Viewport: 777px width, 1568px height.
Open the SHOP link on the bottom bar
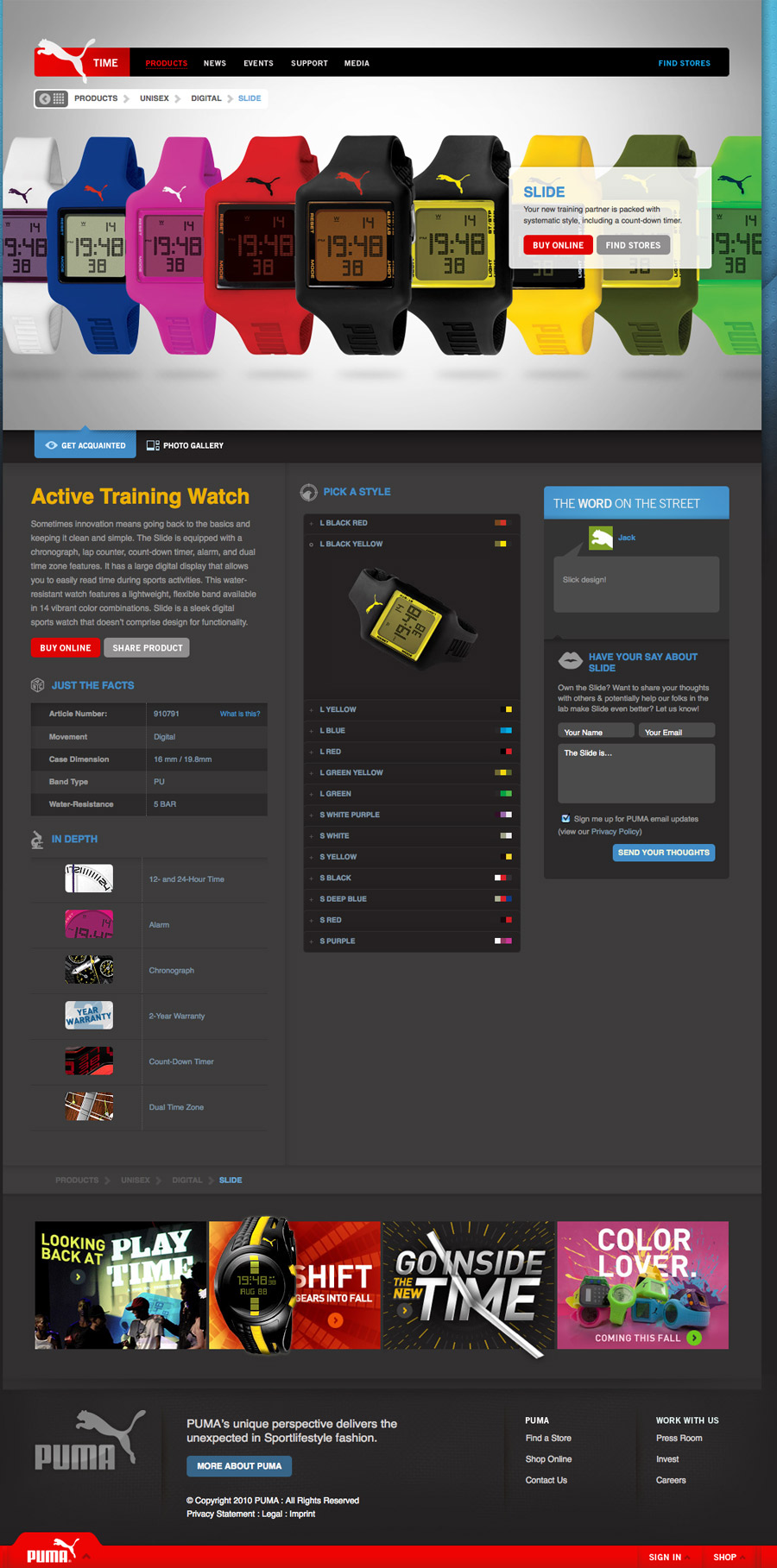(724, 1558)
